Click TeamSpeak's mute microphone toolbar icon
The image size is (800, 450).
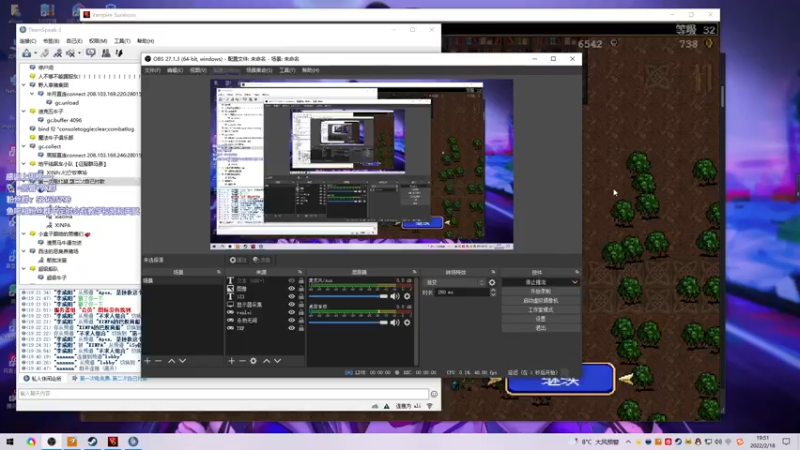pos(58,53)
